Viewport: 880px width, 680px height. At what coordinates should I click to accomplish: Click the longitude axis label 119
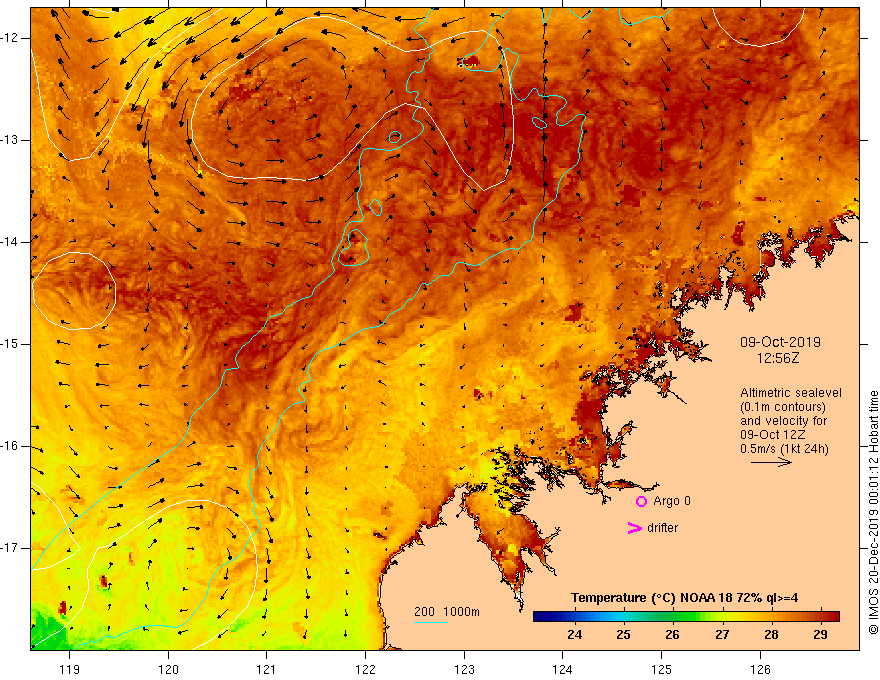pos(70,669)
